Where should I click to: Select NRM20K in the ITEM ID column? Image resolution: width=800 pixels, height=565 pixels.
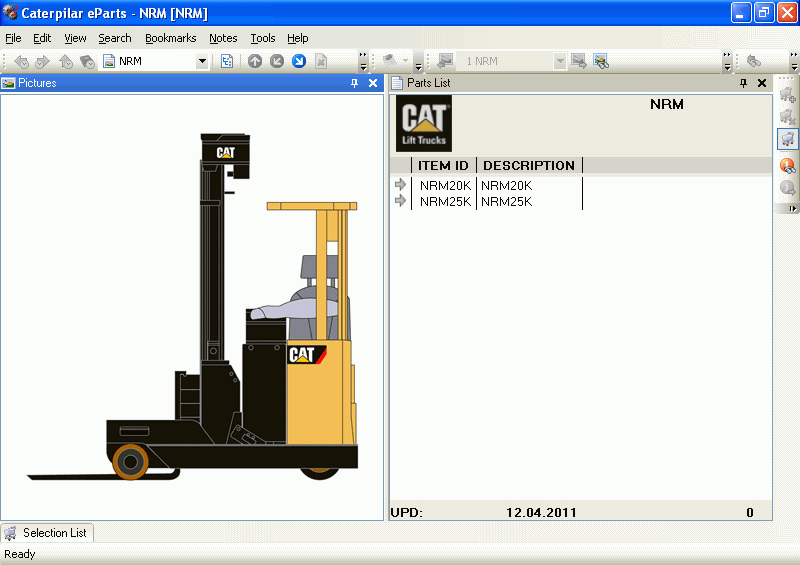click(x=445, y=186)
